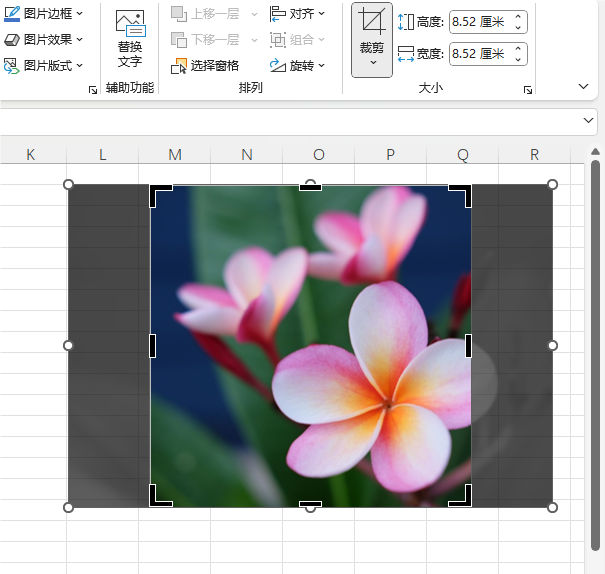Screen dimensions: 605x574
Task: Click the 图片边框 pen icon
Action: pyautogui.click(x=12, y=14)
